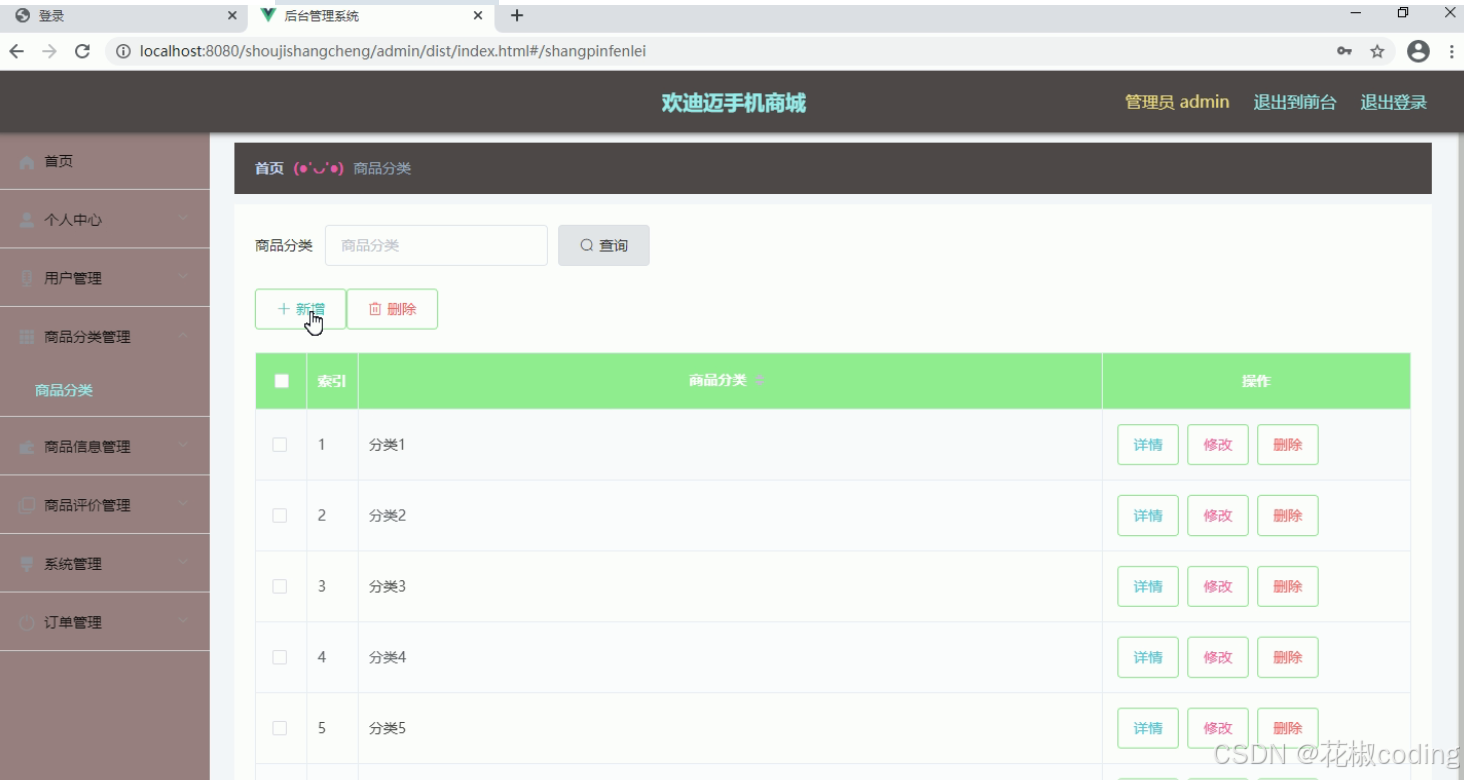The image size is (1464, 780).
Task: Expand 个人中心 using its chevron arrow
Action: pos(184,220)
